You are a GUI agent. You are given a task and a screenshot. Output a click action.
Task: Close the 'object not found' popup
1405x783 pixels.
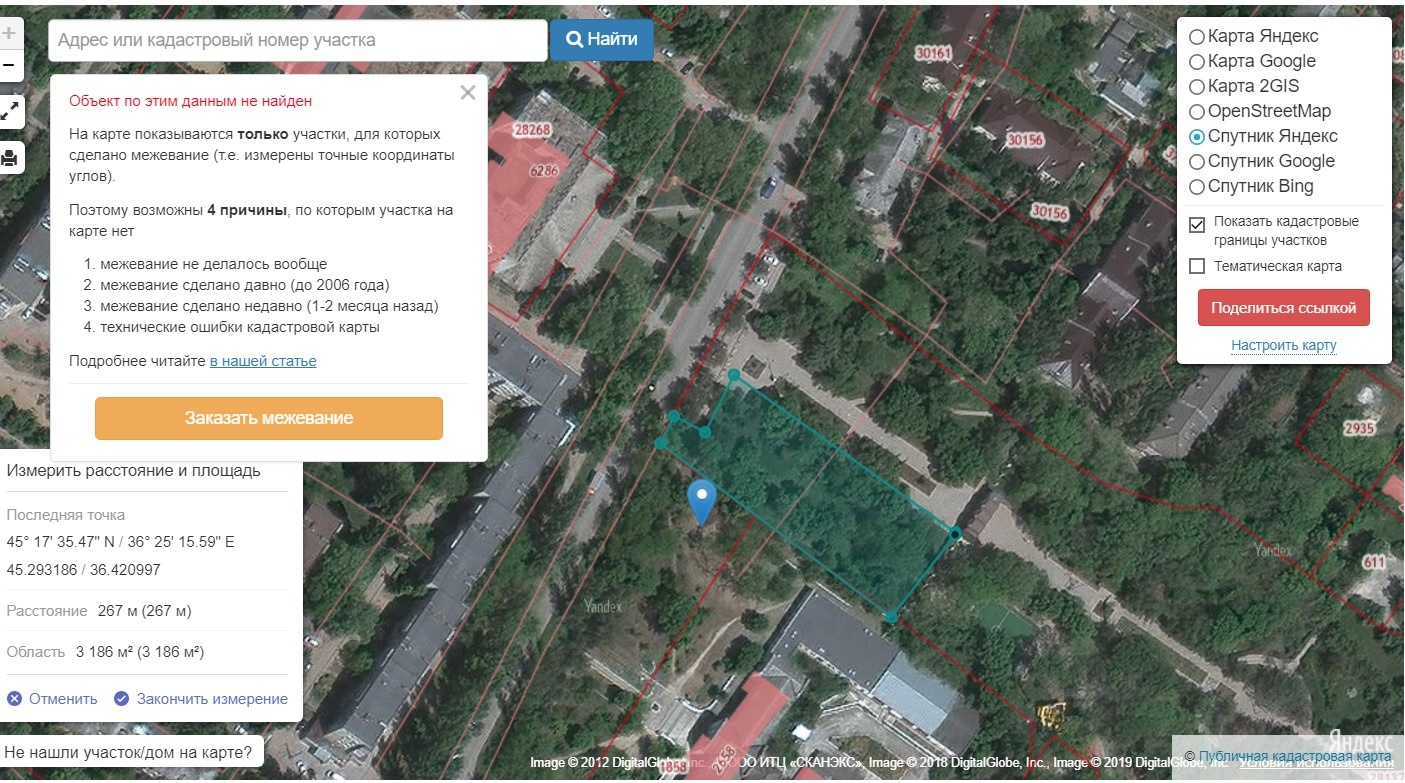pyautogui.click(x=467, y=93)
